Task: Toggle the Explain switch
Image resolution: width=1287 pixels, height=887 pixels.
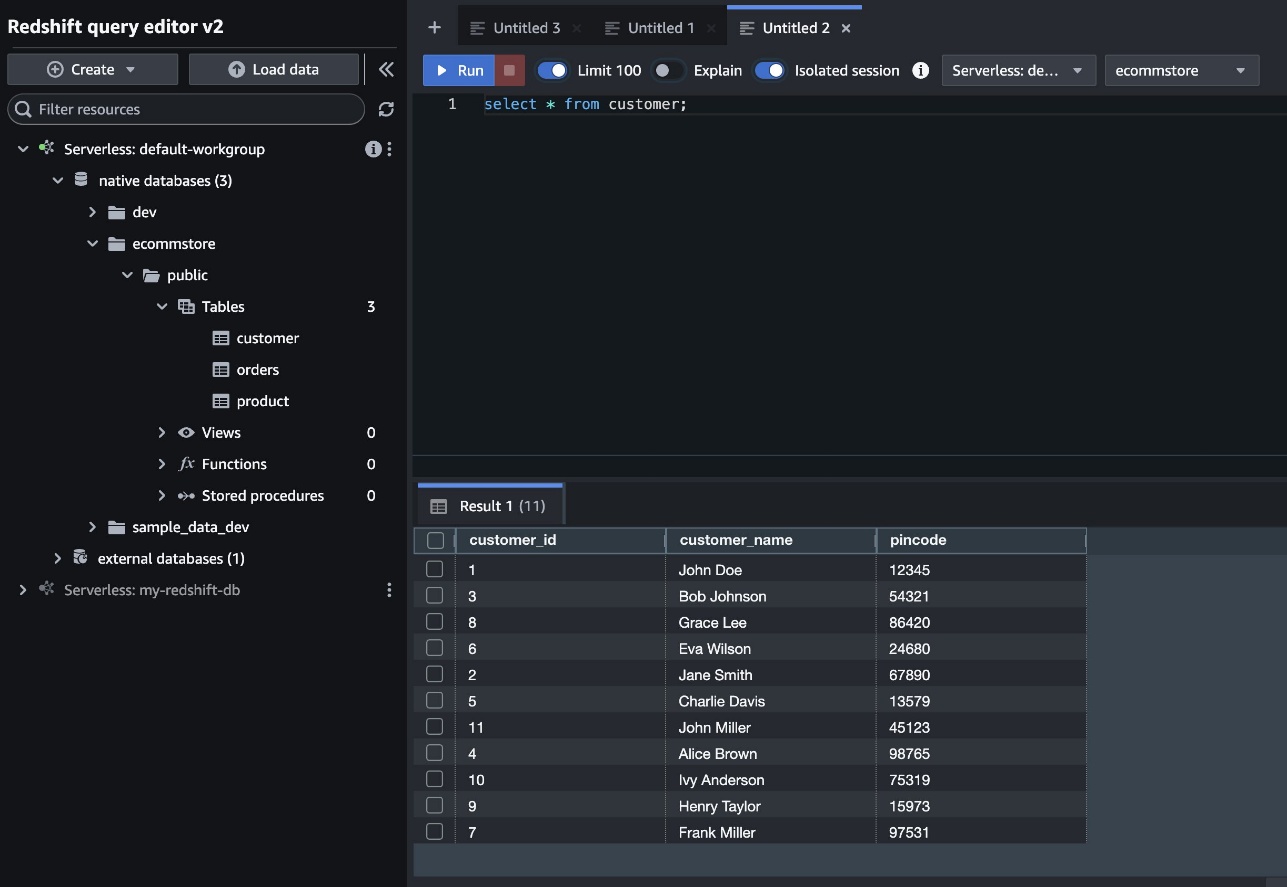Action: 667,70
